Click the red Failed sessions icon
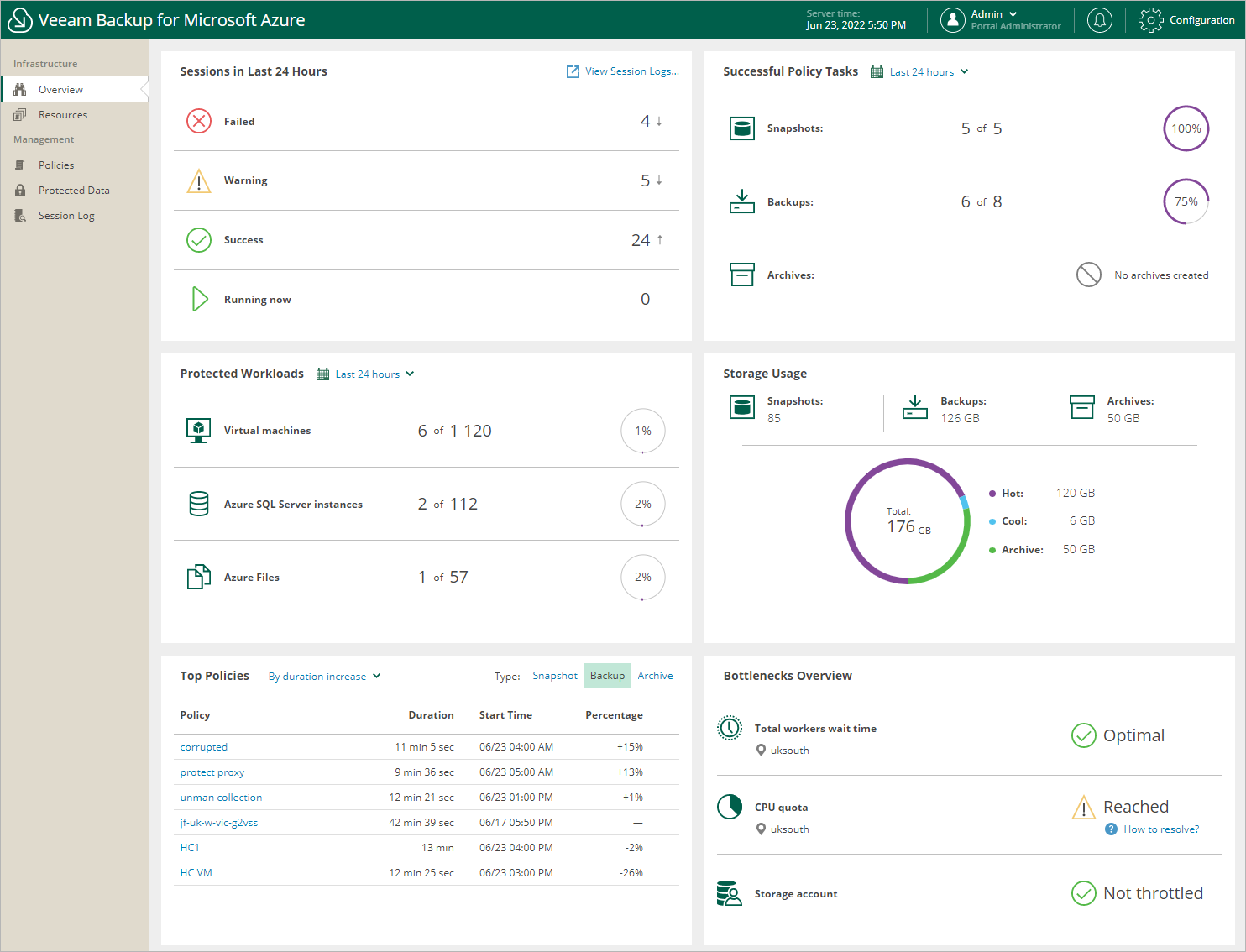The height and width of the screenshot is (952, 1246). click(199, 122)
